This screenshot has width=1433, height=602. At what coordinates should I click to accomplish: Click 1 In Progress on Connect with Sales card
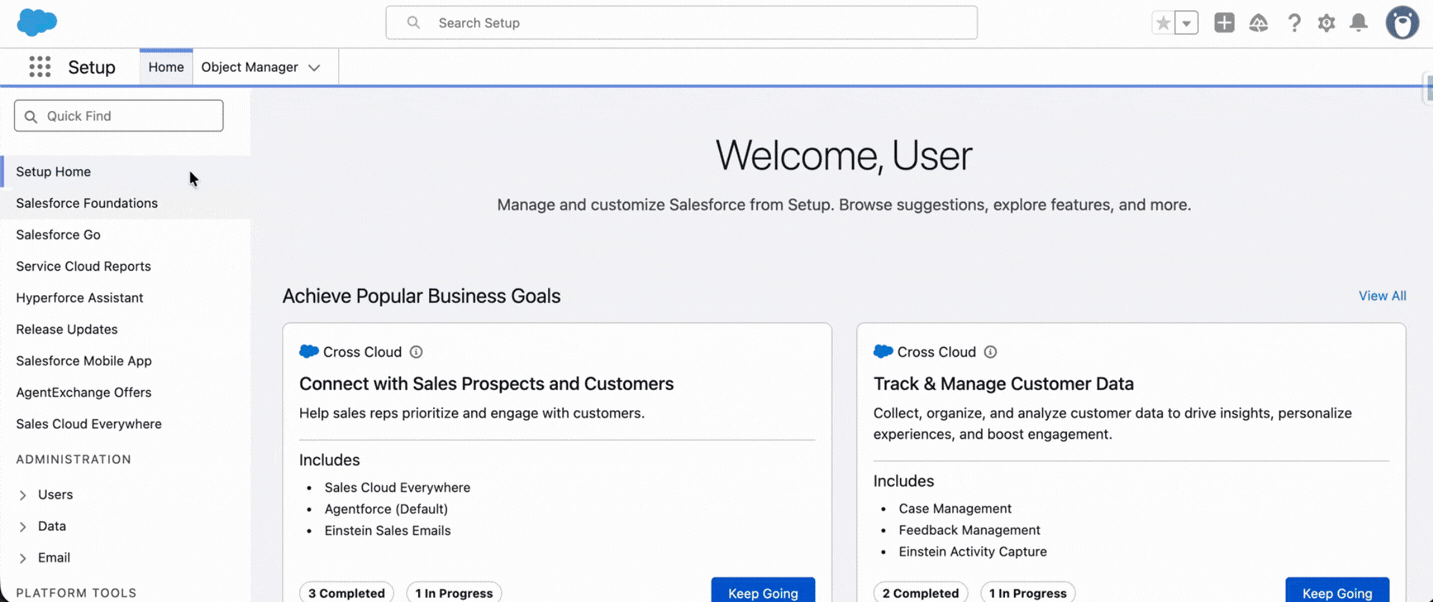tap(454, 592)
